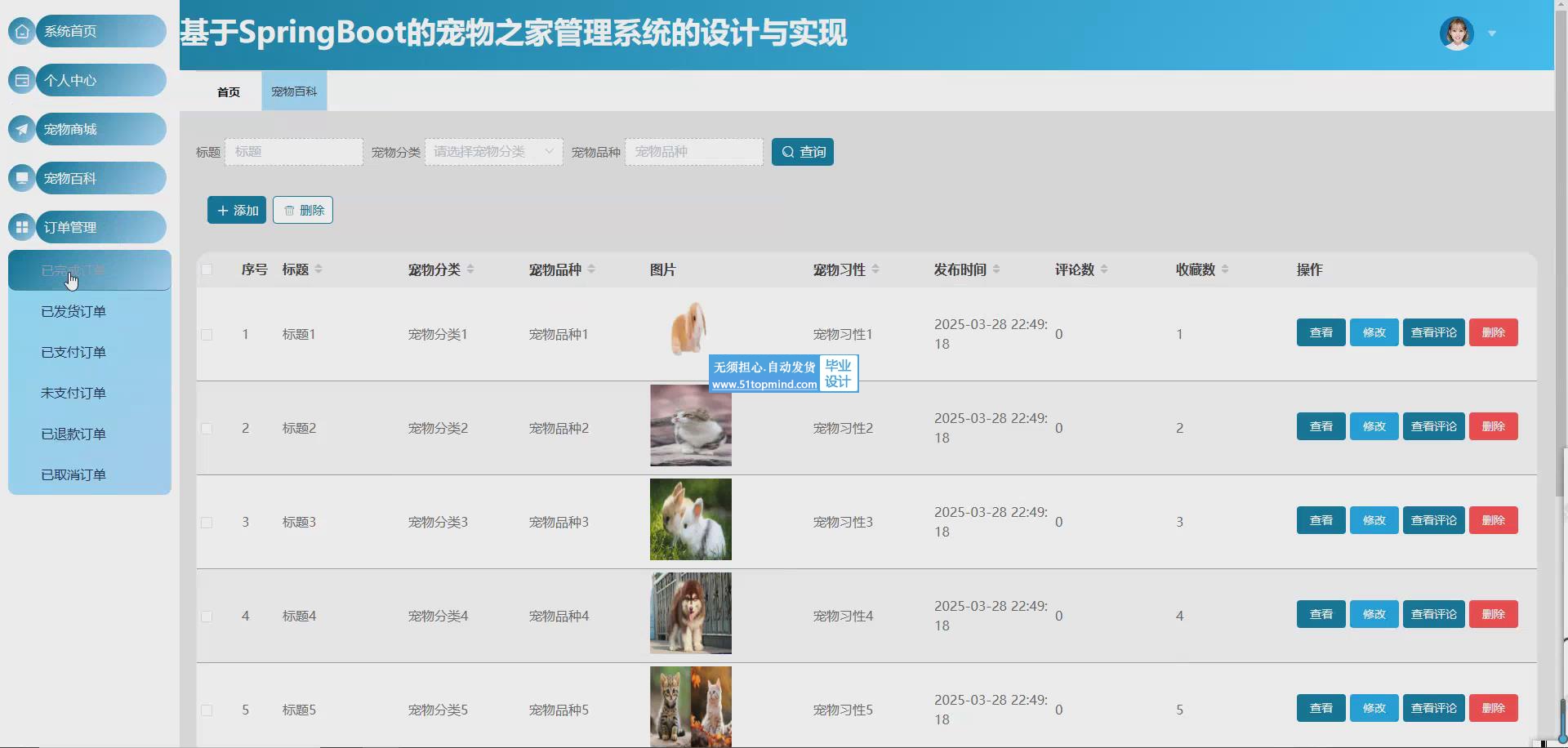Expand the user menu arrow beside avatar
1568x748 pixels.
[x=1492, y=33]
